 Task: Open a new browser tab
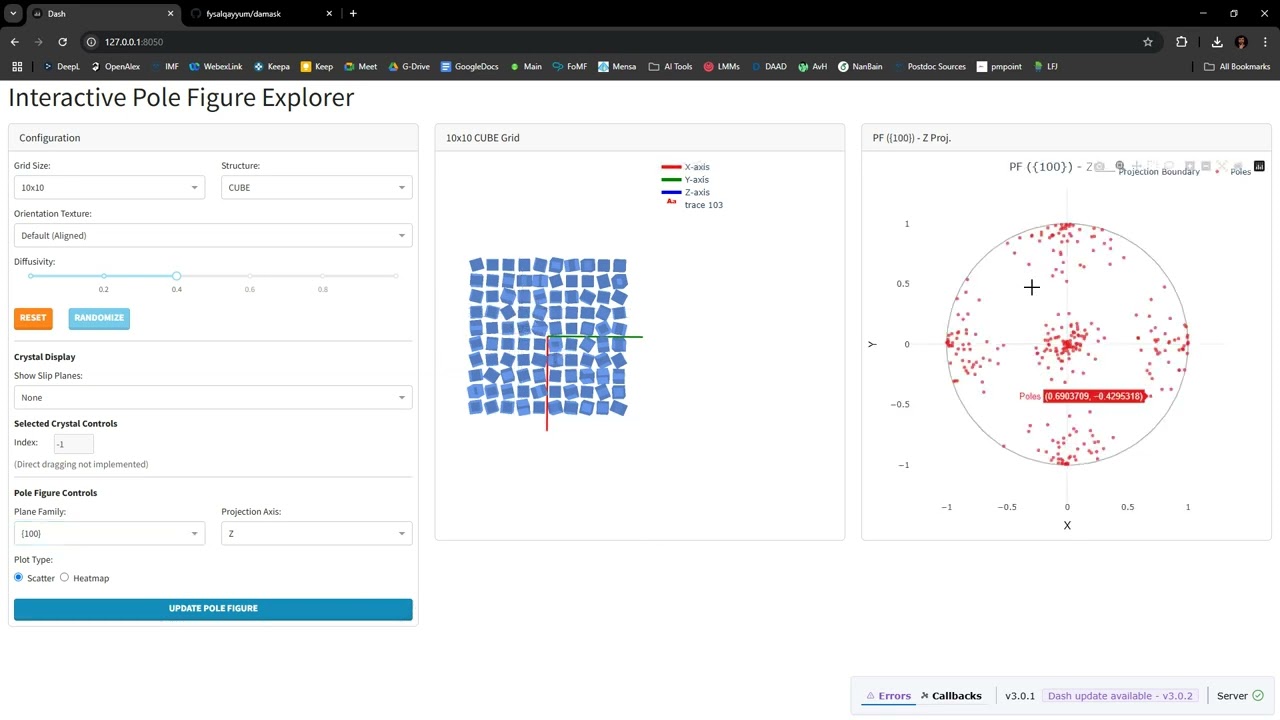[x=353, y=14]
